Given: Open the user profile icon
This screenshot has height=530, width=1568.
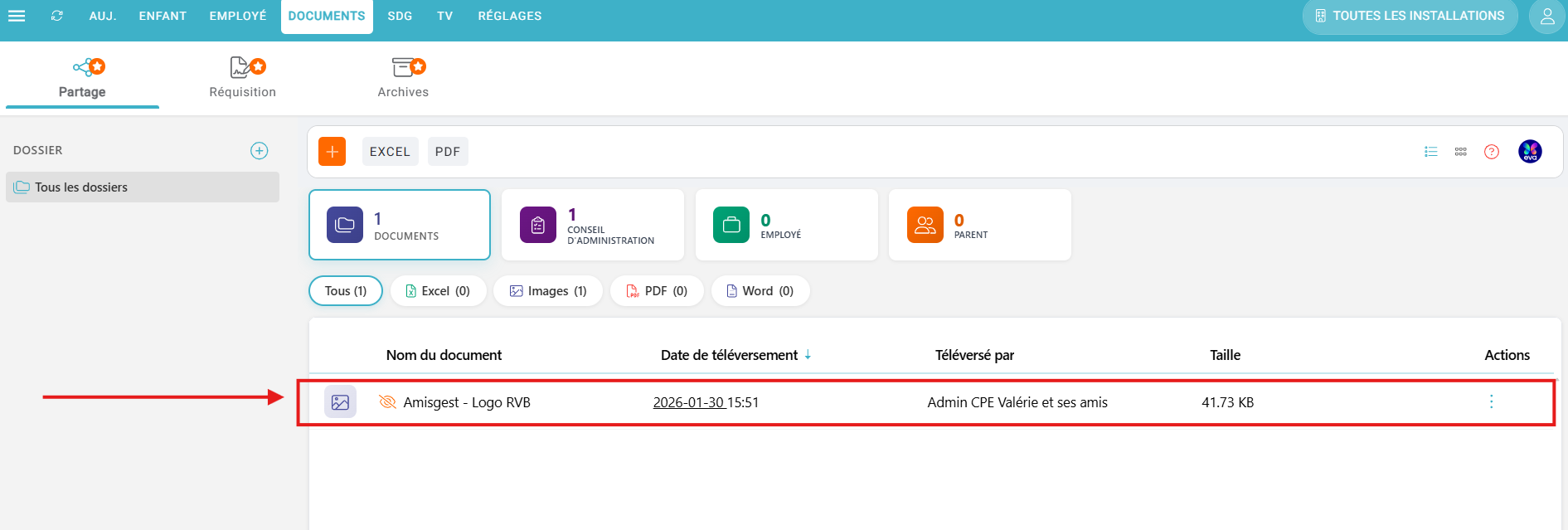Looking at the screenshot, I should (x=1546, y=17).
